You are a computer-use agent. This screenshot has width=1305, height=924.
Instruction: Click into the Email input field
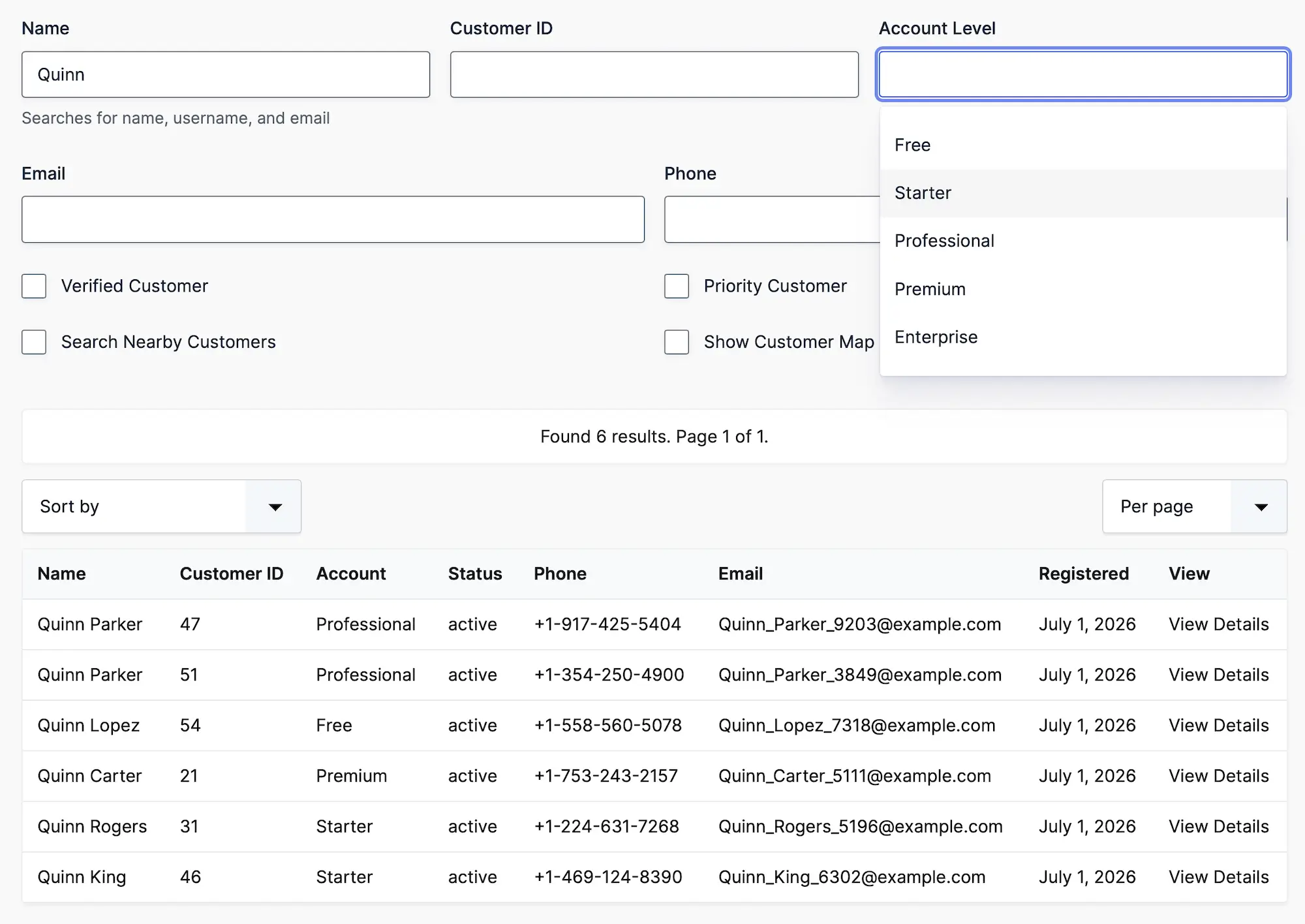(x=333, y=219)
